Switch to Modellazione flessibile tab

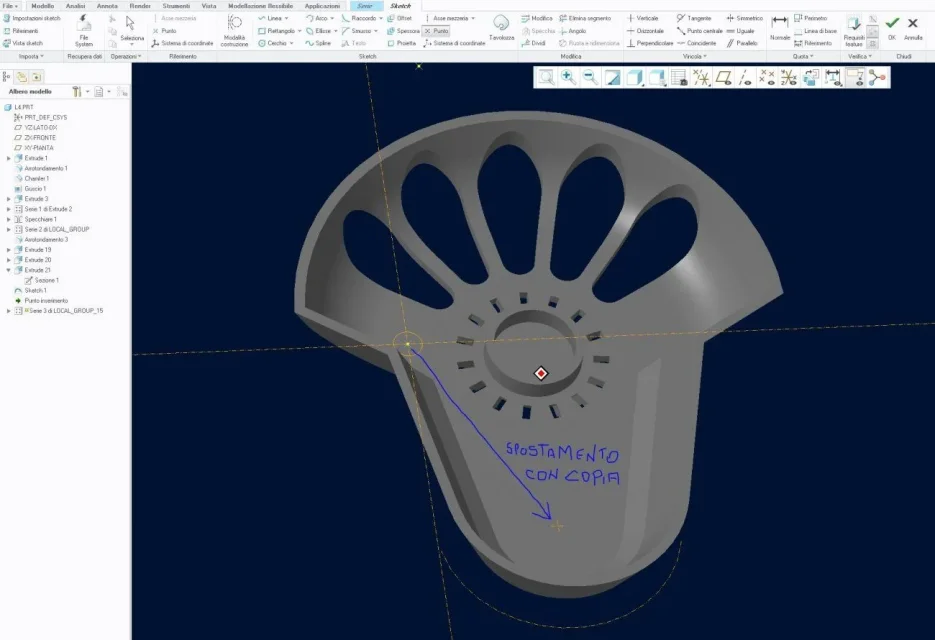click(x=261, y=6)
